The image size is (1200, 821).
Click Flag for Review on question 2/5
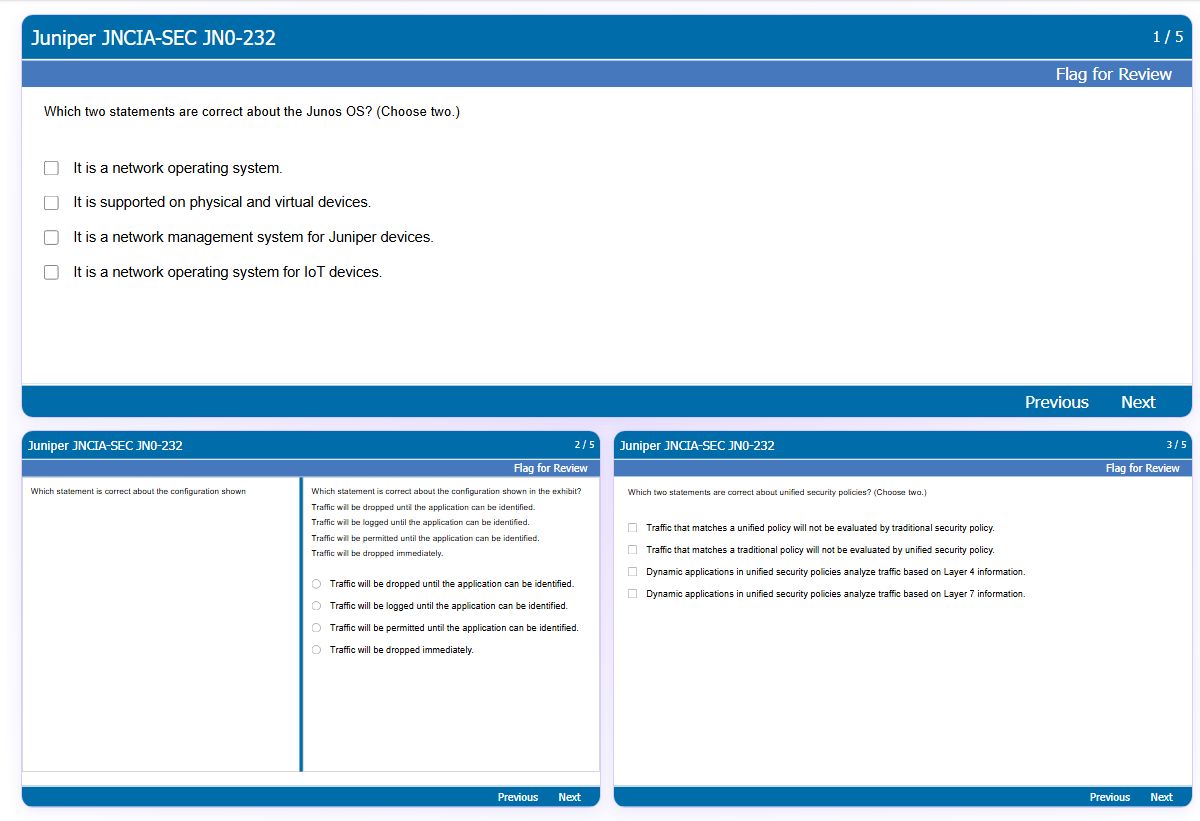click(x=550, y=468)
